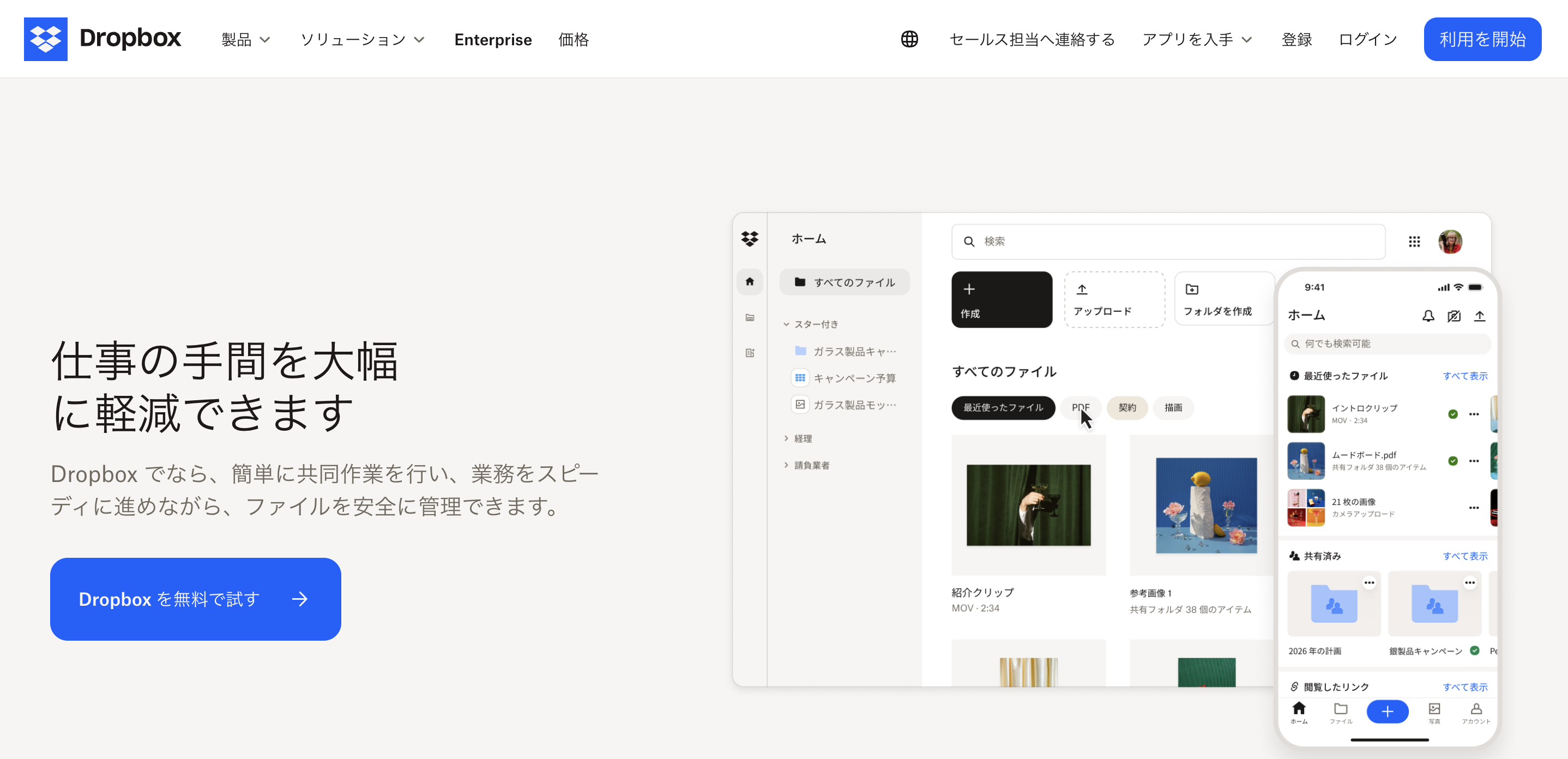
Task: Select すべてのファイル in sidebar
Action: (x=845, y=282)
